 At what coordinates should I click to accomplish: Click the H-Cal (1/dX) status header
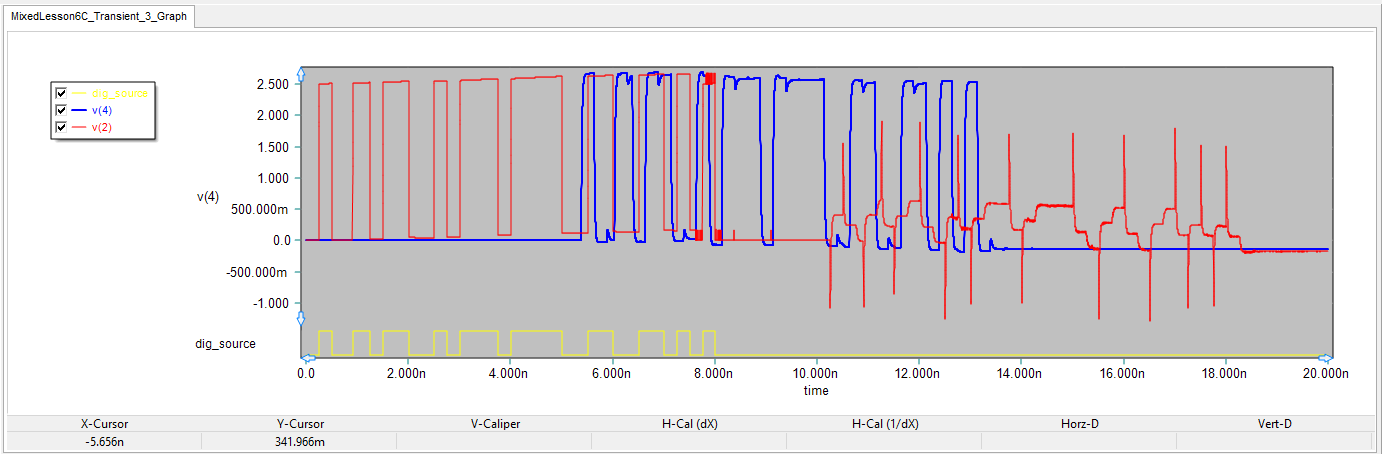pyautogui.click(x=885, y=424)
